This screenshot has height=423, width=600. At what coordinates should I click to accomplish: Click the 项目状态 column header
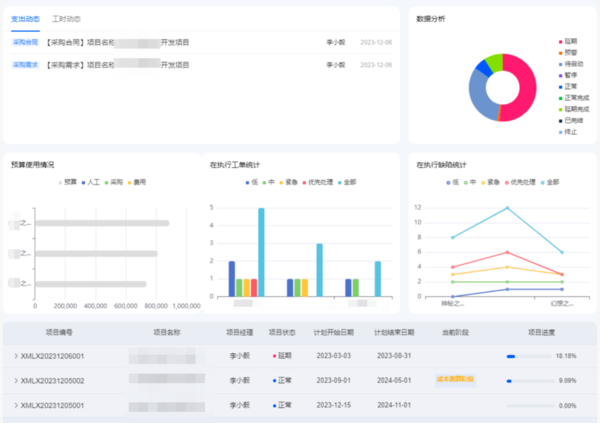285,332
